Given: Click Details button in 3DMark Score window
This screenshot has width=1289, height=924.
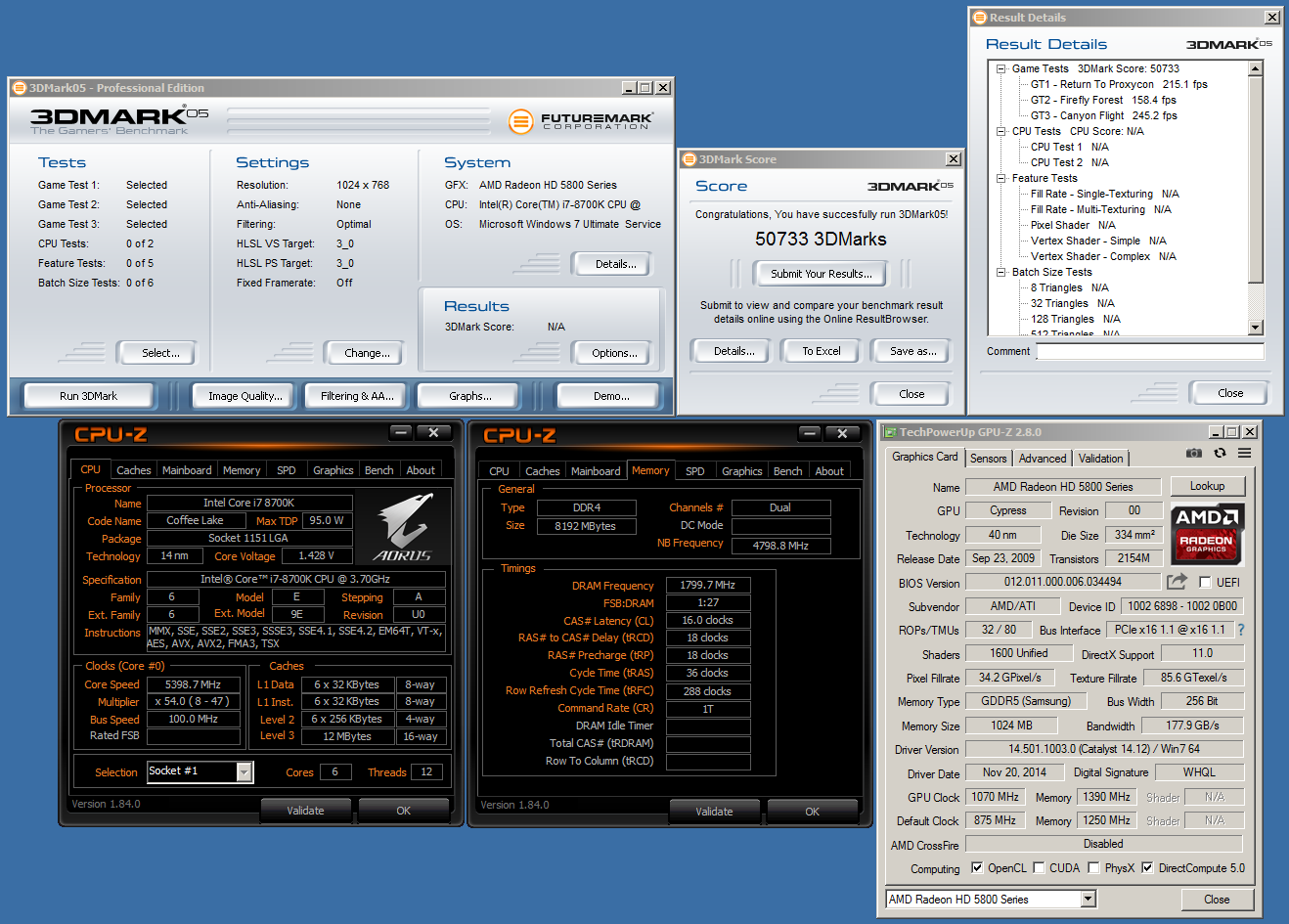Looking at the screenshot, I should [733, 351].
